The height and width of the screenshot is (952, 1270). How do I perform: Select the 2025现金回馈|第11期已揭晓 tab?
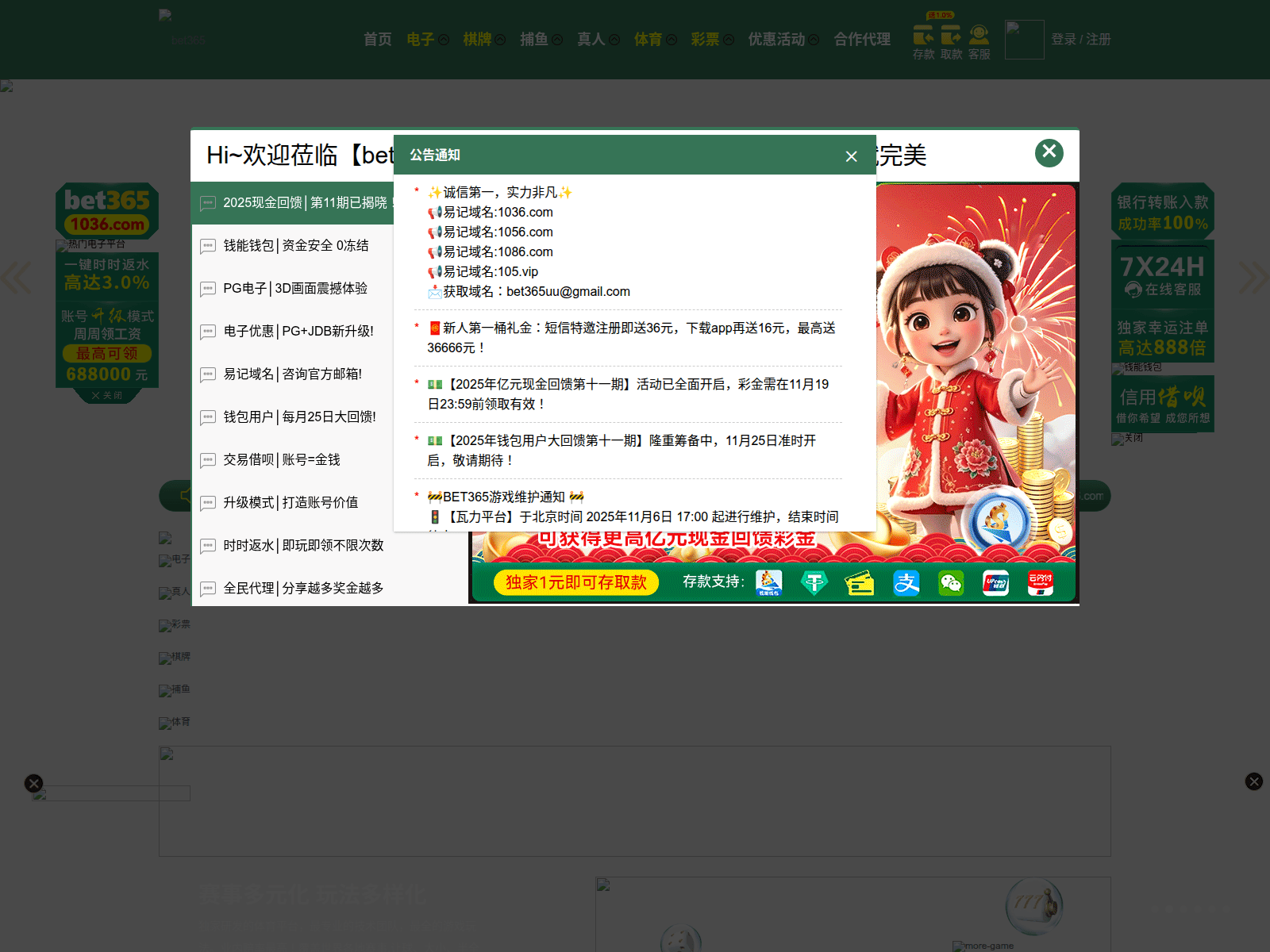tap(292, 203)
